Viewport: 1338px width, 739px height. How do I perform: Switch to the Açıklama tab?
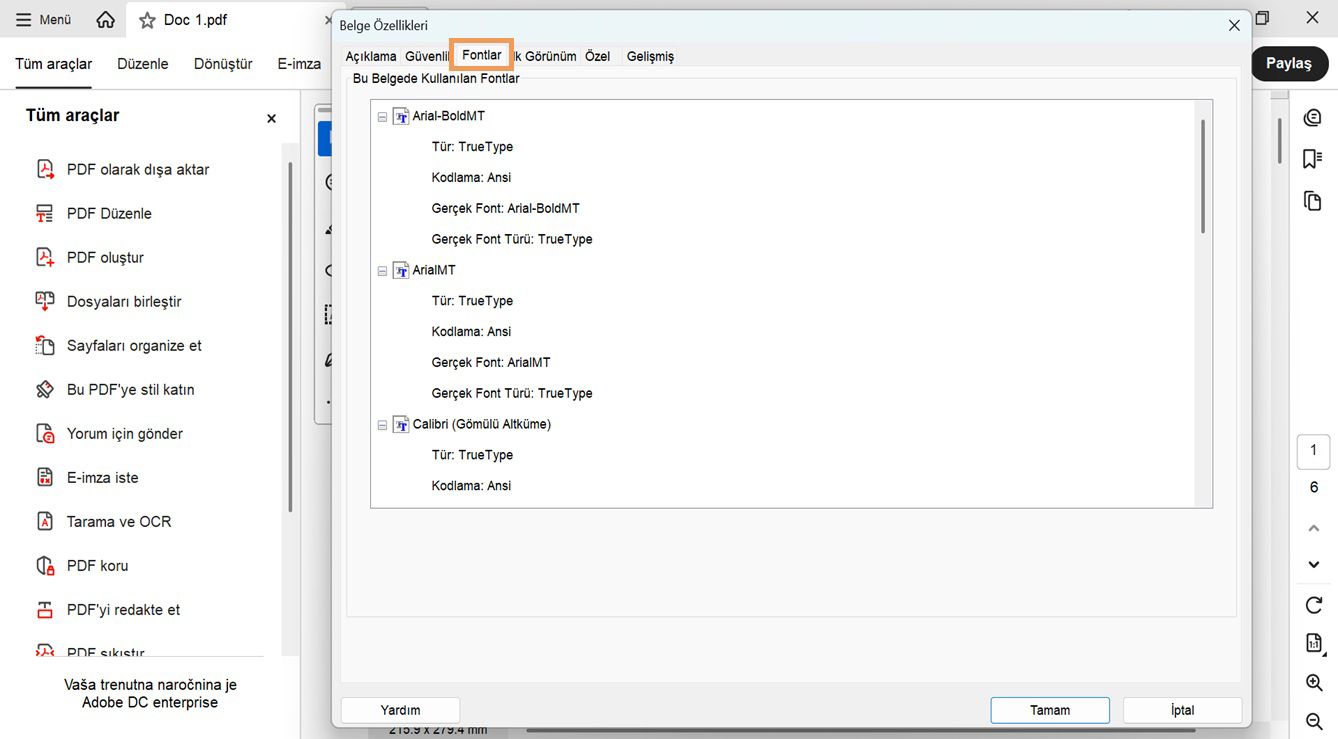(371, 56)
